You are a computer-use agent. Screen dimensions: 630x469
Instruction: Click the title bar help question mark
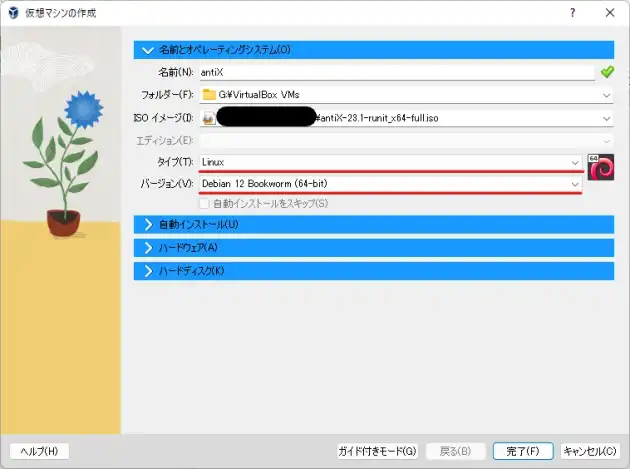point(572,13)
